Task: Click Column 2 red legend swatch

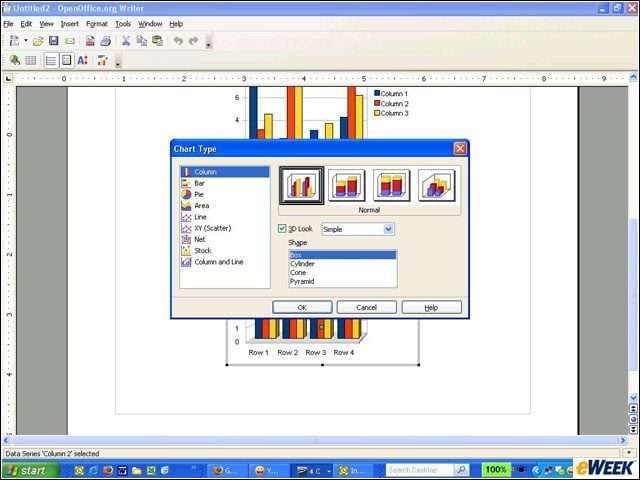Action: (x=377, y=103)
